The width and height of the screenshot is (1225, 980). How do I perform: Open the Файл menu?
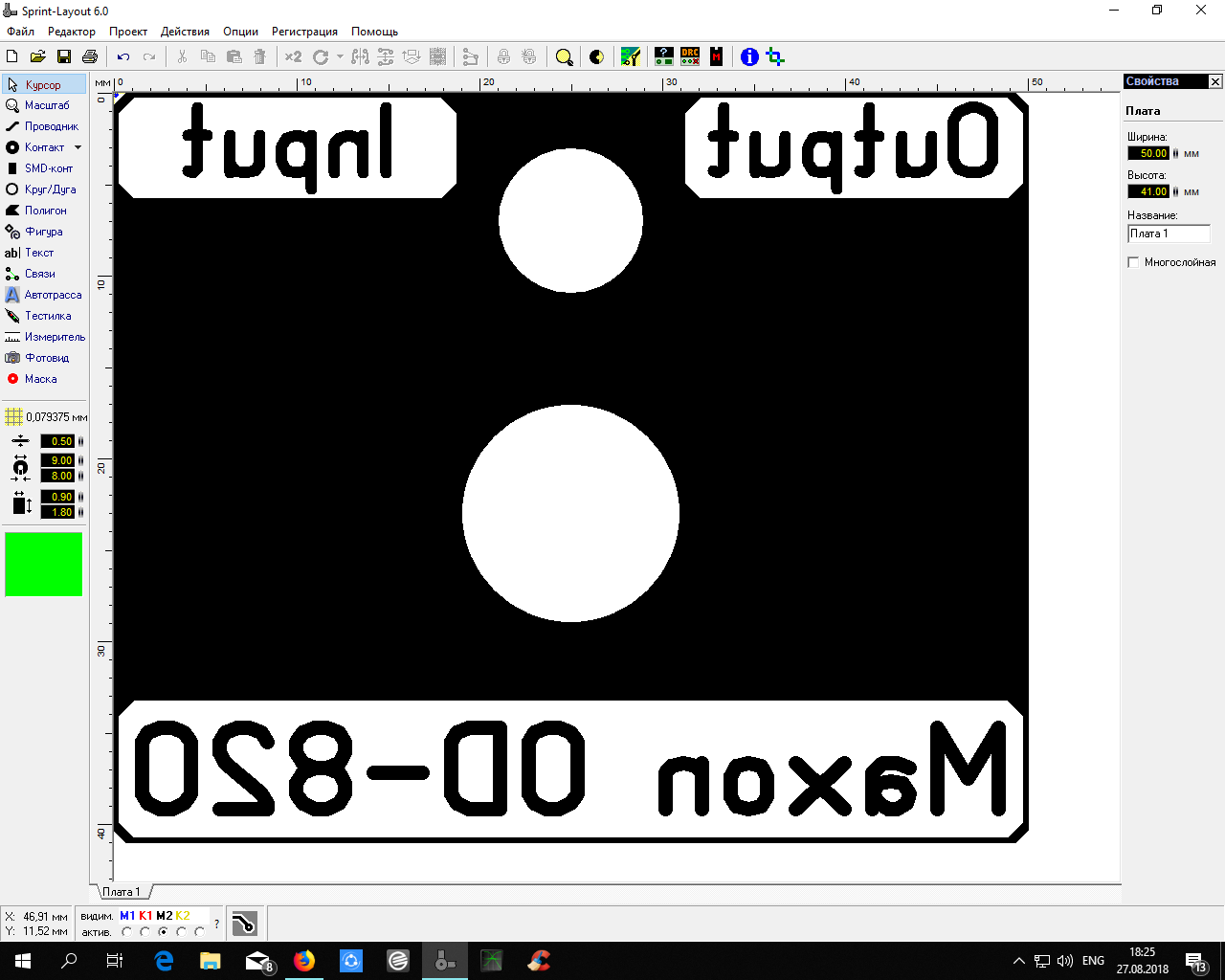(x=20, y=32)
